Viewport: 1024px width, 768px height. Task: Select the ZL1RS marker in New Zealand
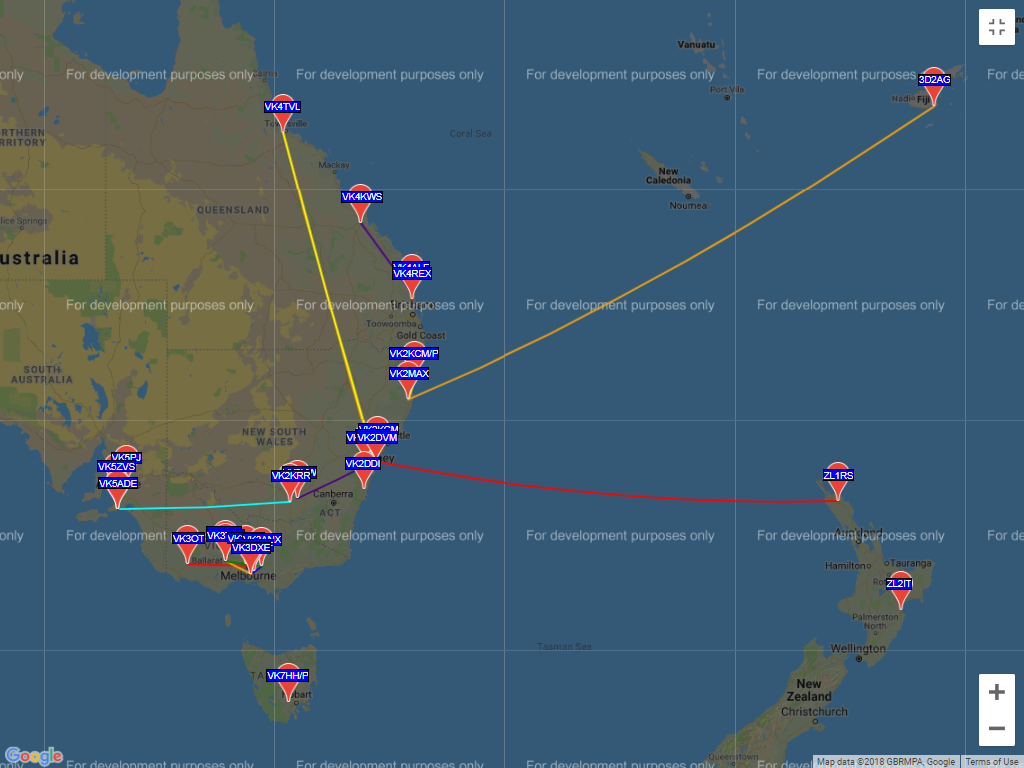point(838,479)
